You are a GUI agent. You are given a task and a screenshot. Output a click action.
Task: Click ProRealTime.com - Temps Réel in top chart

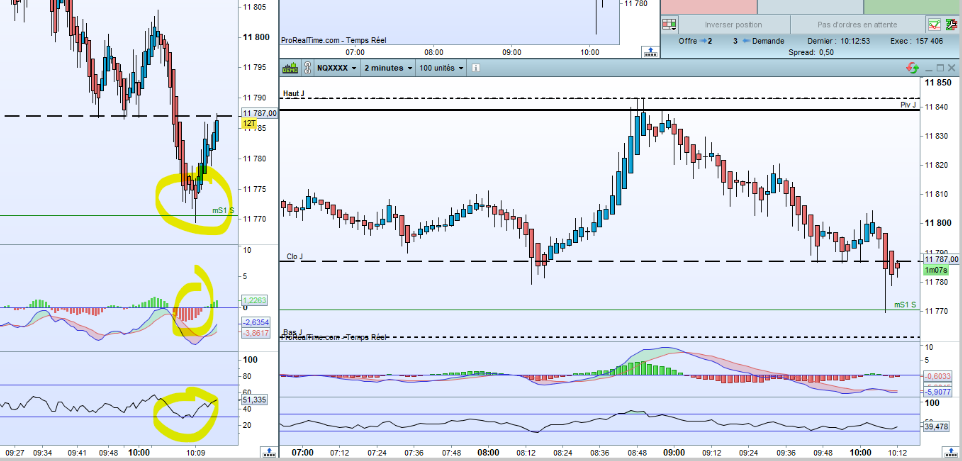(334, 40)
